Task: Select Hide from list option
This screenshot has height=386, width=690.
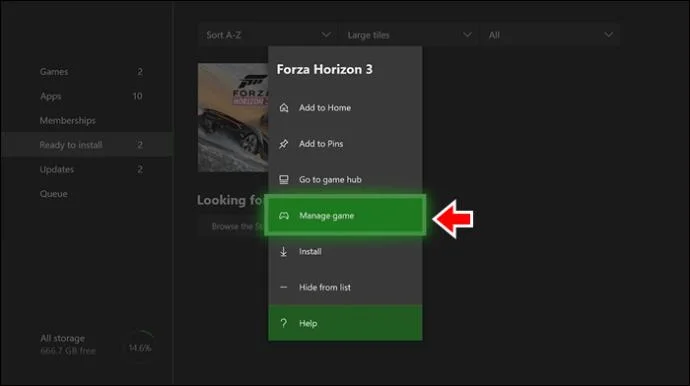Action: click(x=345, y=287)
